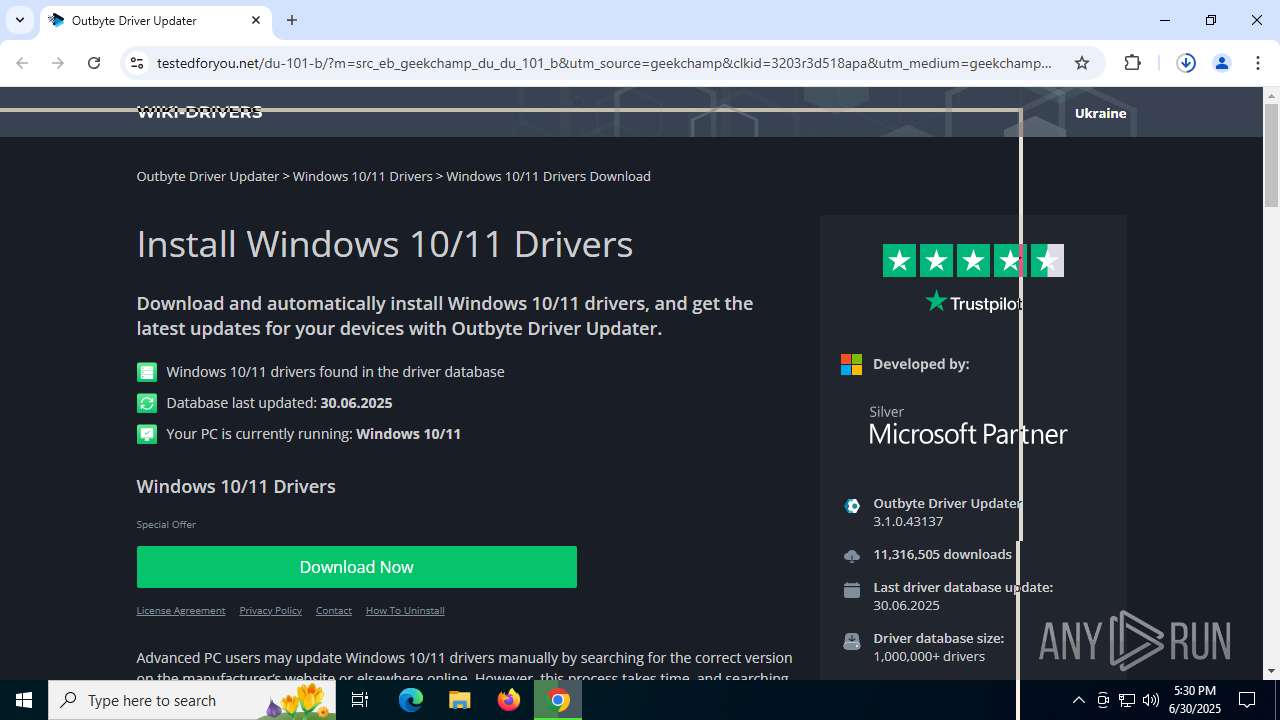Image resolution: width=1280 pixels, height=720 pixels.
Task: Open the taskbar clock and date
Action: pos(1195,700)
